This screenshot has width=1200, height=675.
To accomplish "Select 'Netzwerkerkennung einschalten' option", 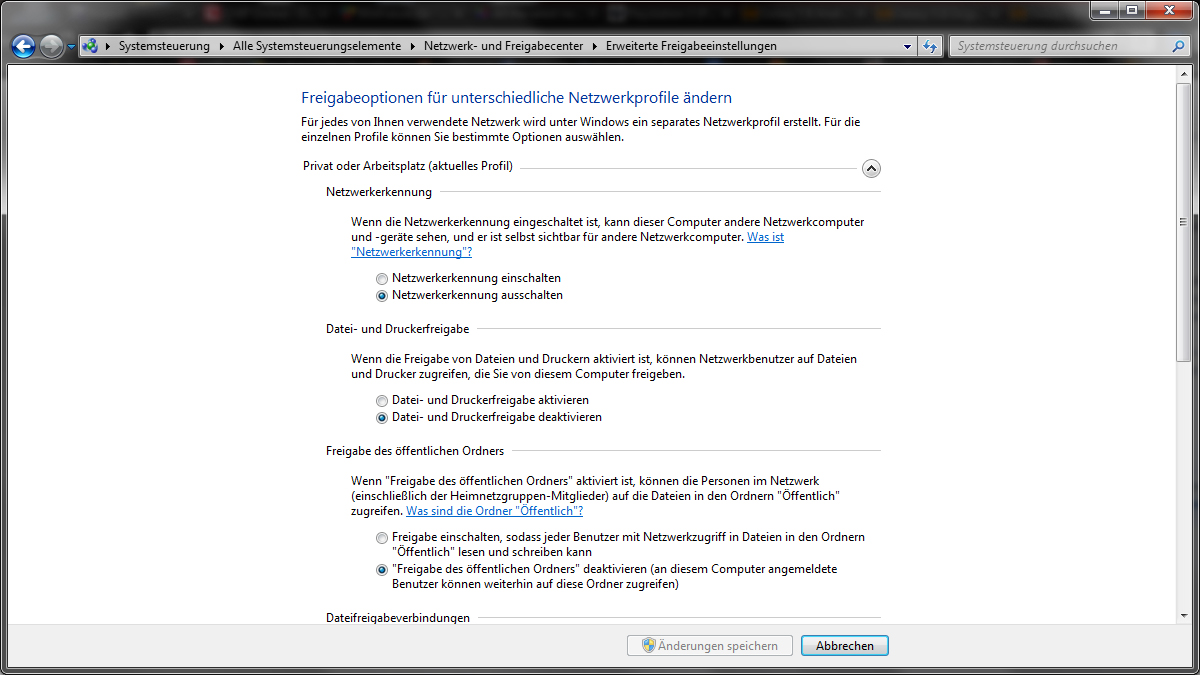I will [382, 278].
